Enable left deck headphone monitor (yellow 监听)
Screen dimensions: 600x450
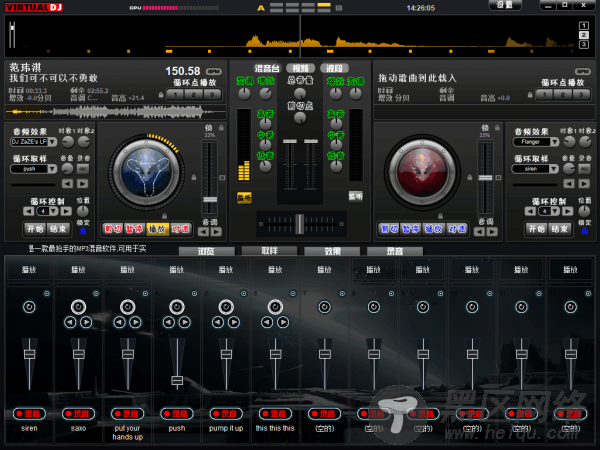[244, 197]
